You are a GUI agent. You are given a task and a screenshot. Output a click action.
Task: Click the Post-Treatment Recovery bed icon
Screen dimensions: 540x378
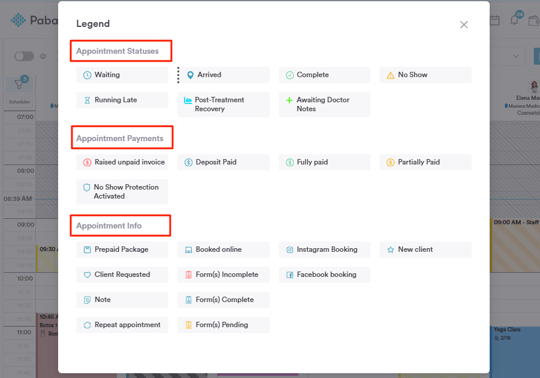click(188, 100)
